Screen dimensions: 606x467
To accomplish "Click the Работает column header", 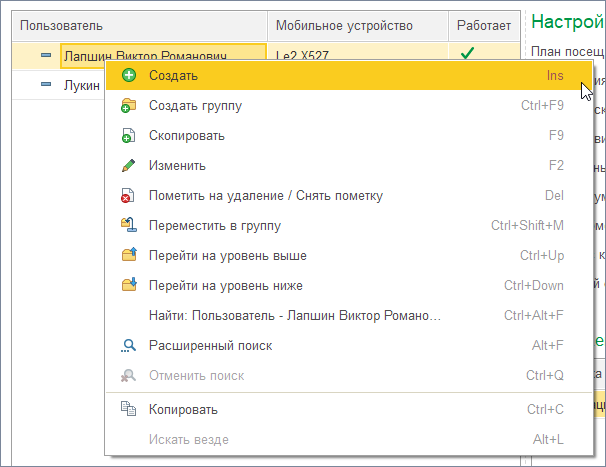I will click(x=484, y=25).
